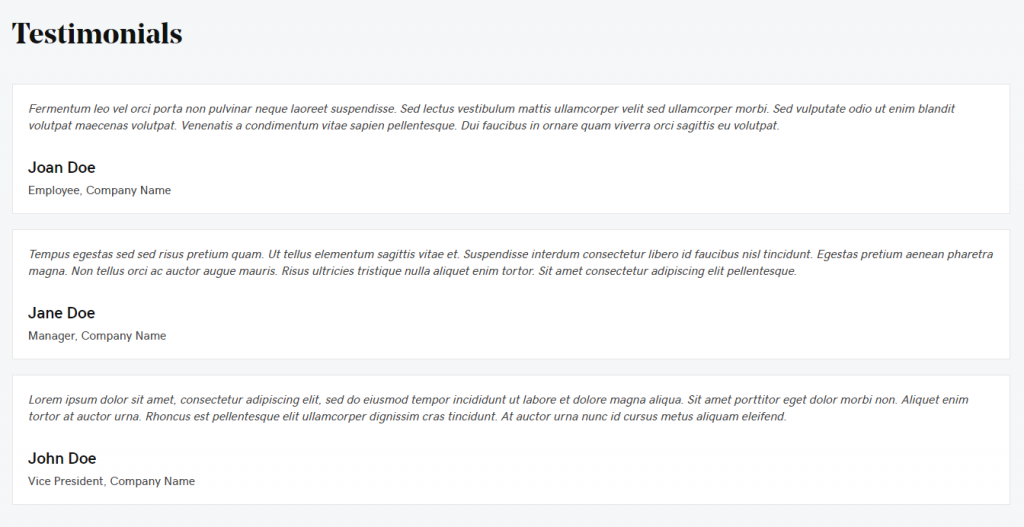The width and height of the screenshot is (1024, 527).
Task: Click the words 'adipiscing elit pellentesque' in second card
Action: tap(724, 271)
